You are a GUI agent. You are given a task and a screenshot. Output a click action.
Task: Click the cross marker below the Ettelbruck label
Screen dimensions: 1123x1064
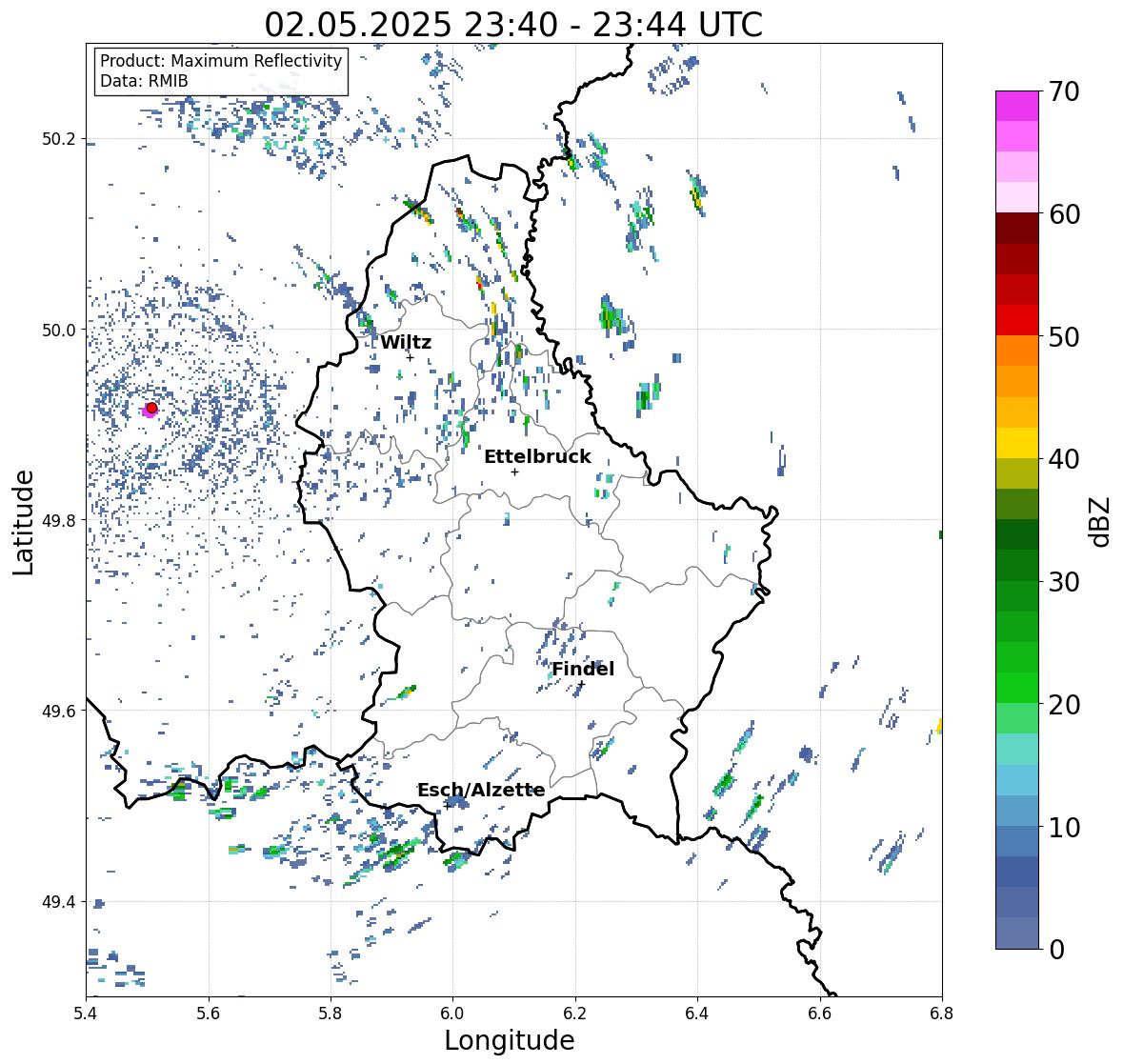click(514, 472)
